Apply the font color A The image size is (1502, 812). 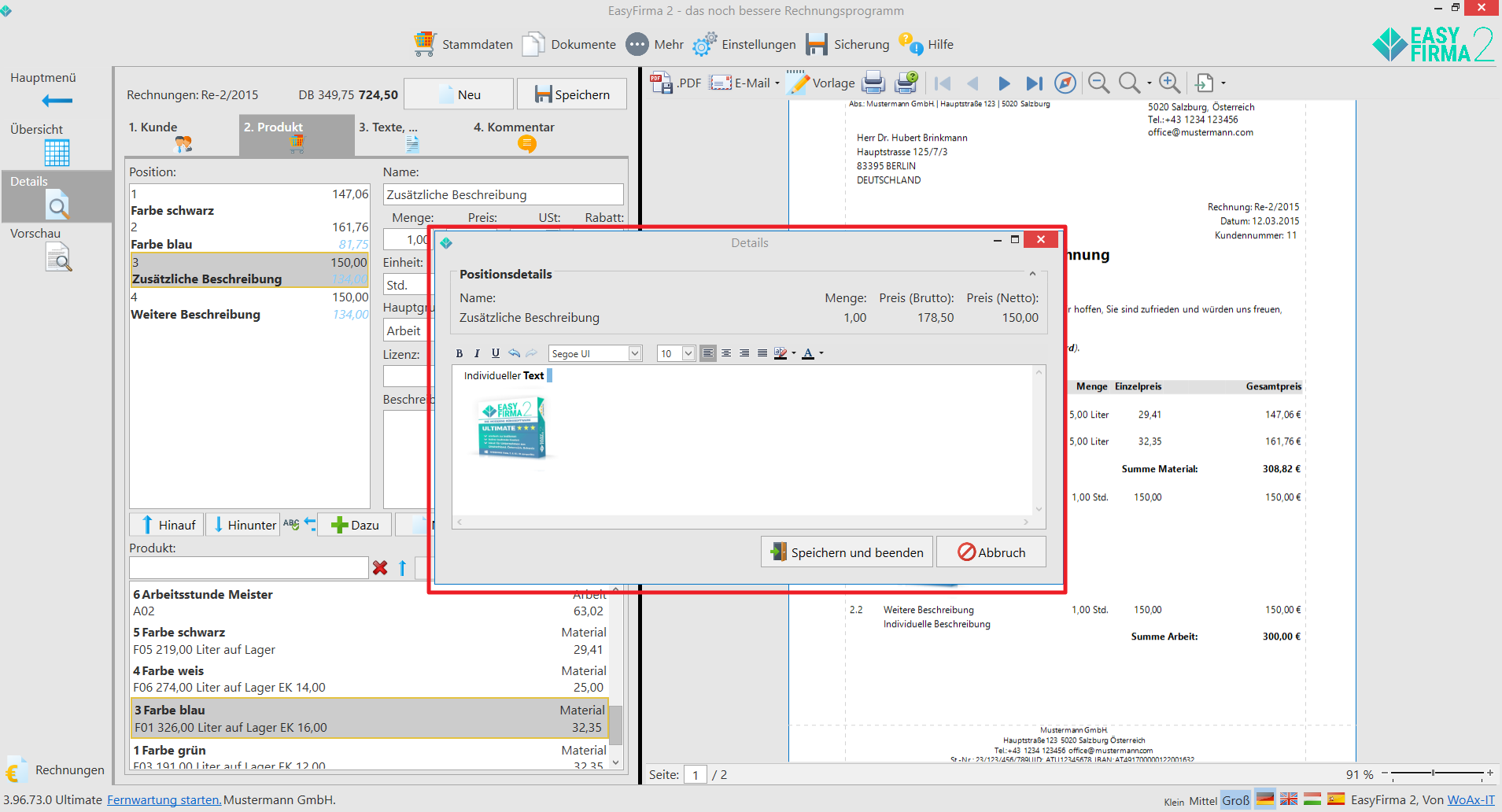808,353
